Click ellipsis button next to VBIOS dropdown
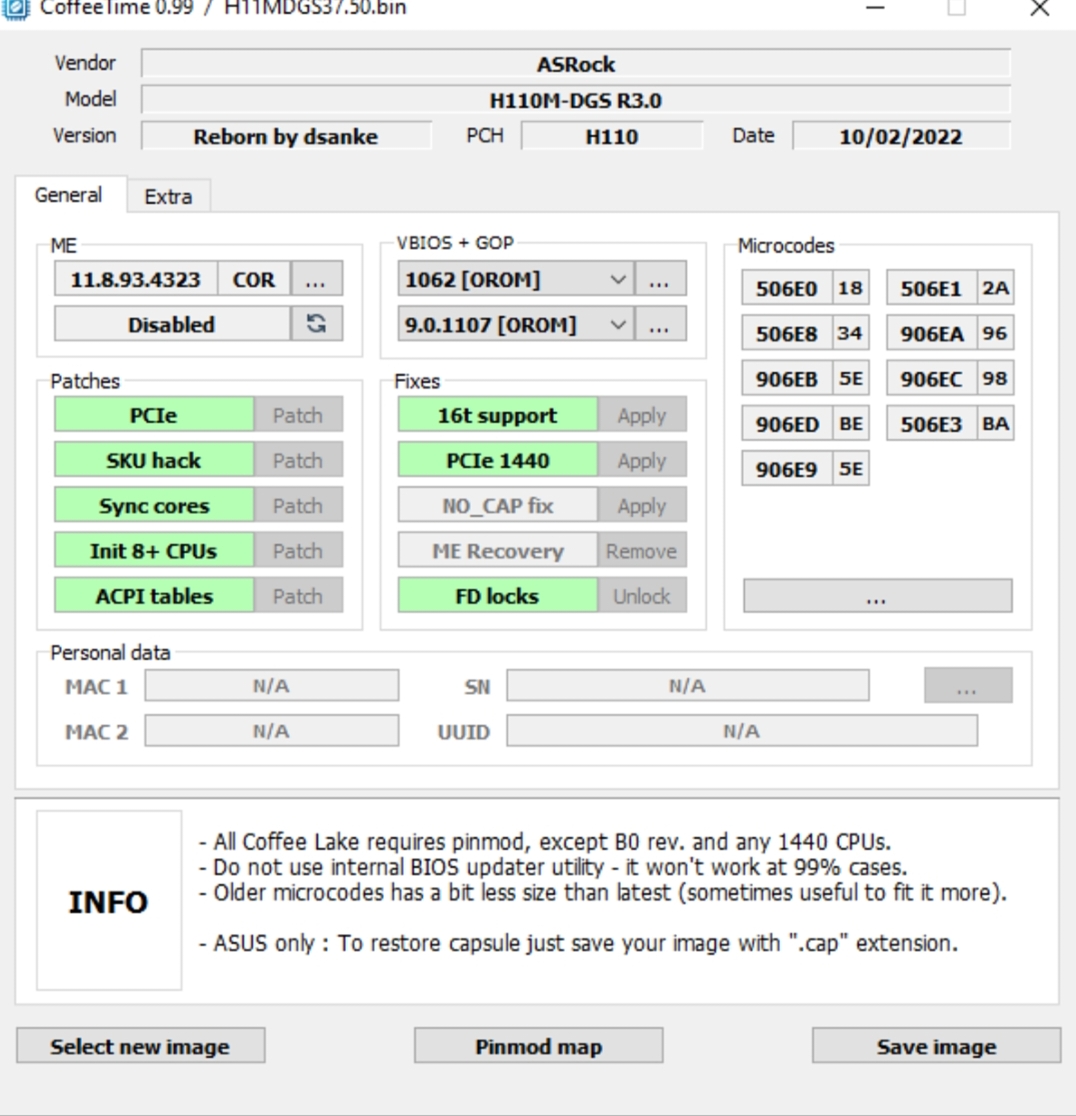1076x1116 pixels. [660, 280]
